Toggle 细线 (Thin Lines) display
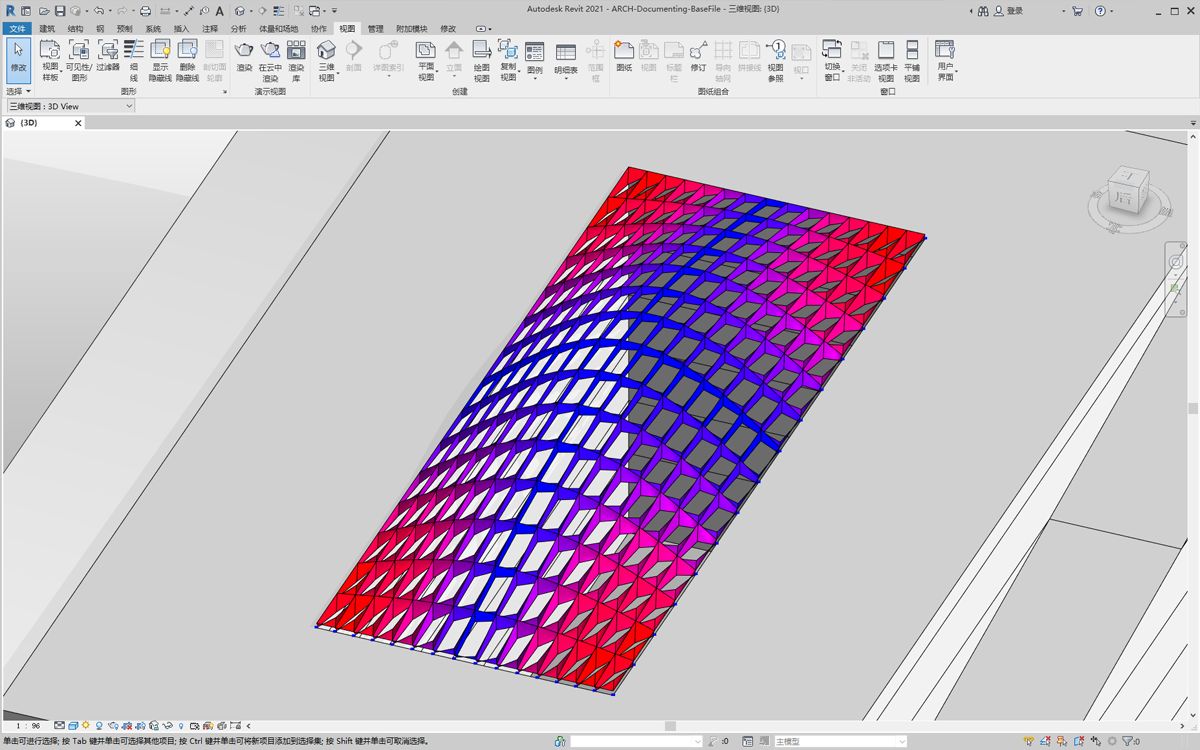Viewport: 1200px width, 750px height. click(134, 59)
